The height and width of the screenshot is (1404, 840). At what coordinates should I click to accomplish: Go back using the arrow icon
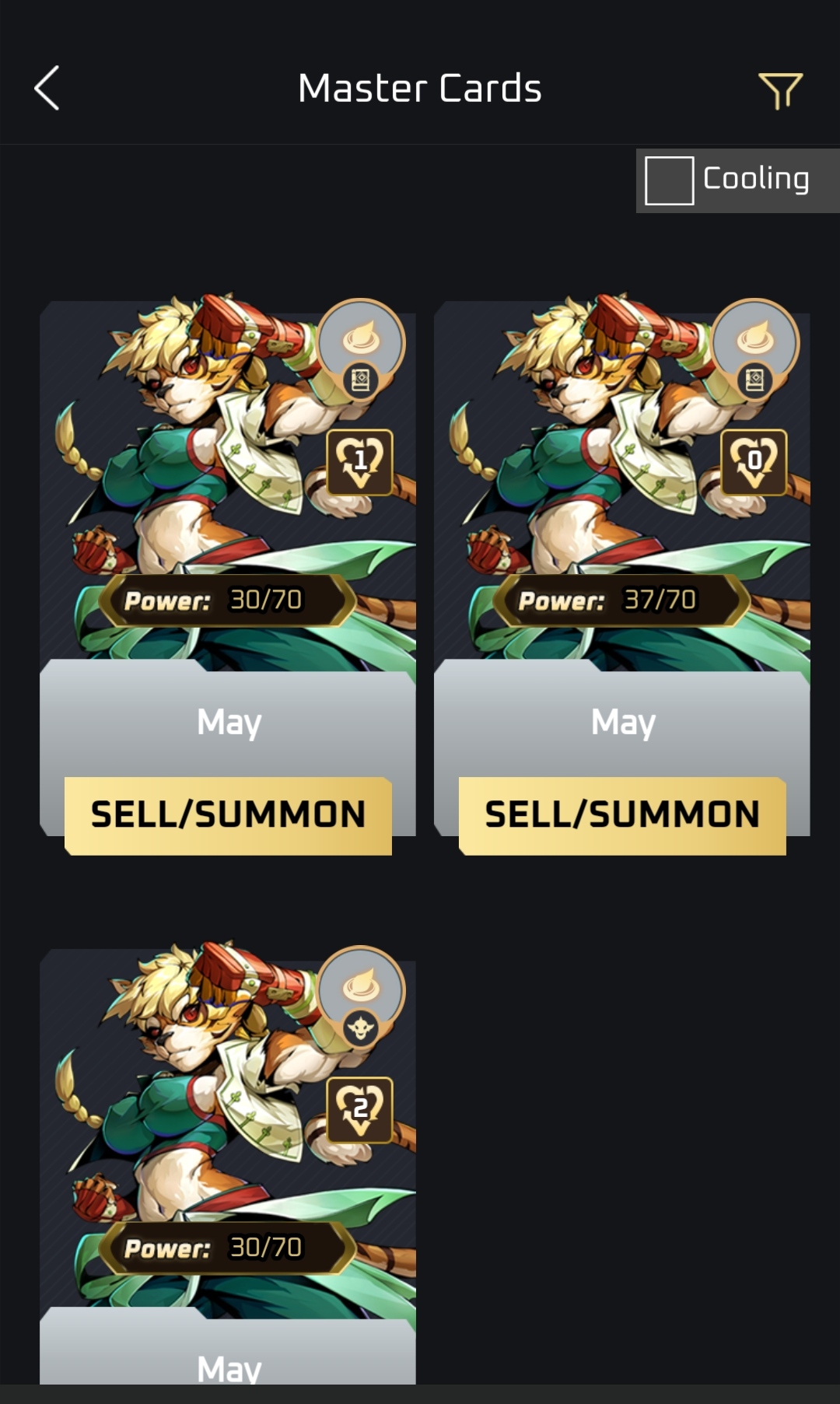(x=47, y=88)
